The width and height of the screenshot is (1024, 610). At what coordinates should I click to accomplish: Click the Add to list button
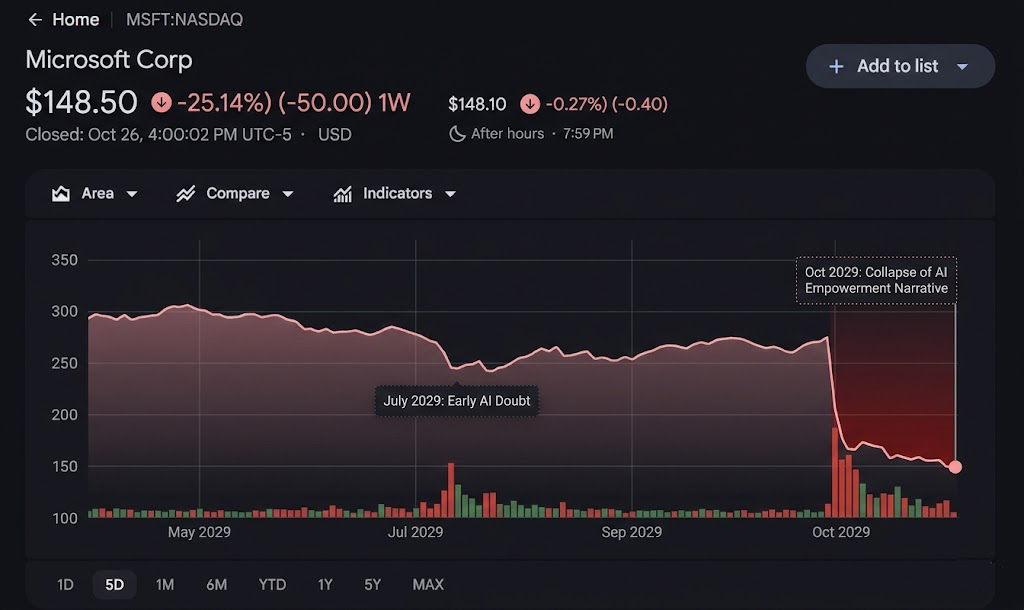[898, 66]
